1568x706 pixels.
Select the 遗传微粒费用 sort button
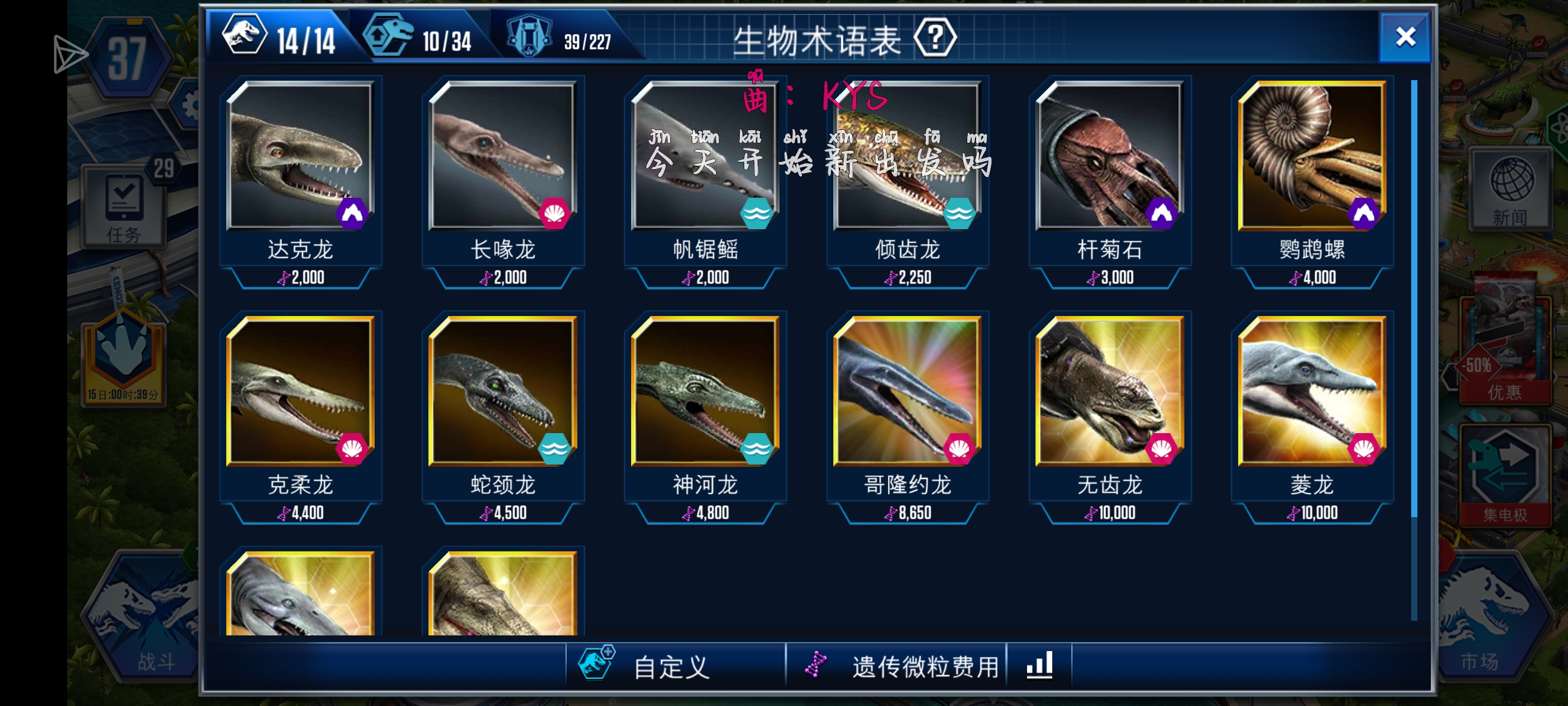[895, 665]
